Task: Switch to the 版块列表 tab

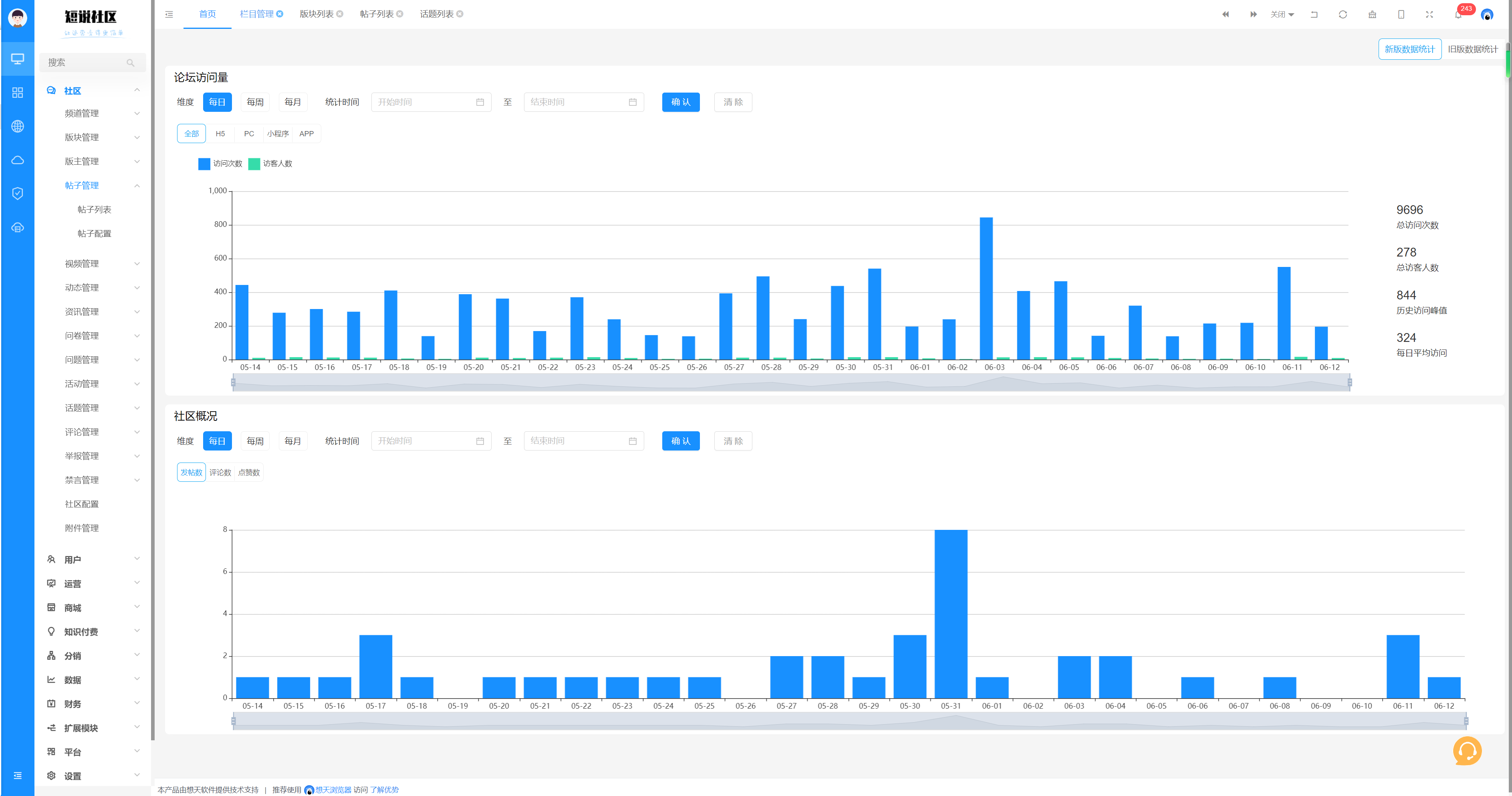Action: click(317, 14)
